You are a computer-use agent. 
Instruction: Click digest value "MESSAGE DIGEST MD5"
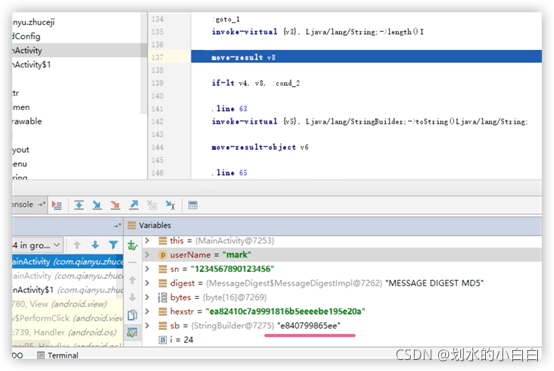click(x=434, y=283)
